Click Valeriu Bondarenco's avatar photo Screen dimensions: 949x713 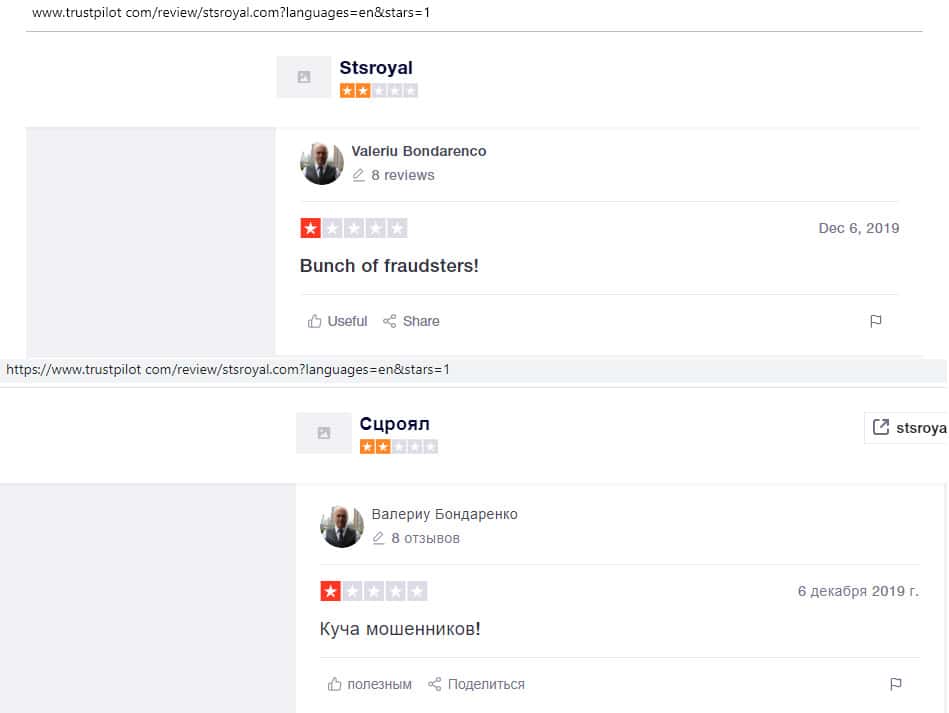tap(321, 163)
